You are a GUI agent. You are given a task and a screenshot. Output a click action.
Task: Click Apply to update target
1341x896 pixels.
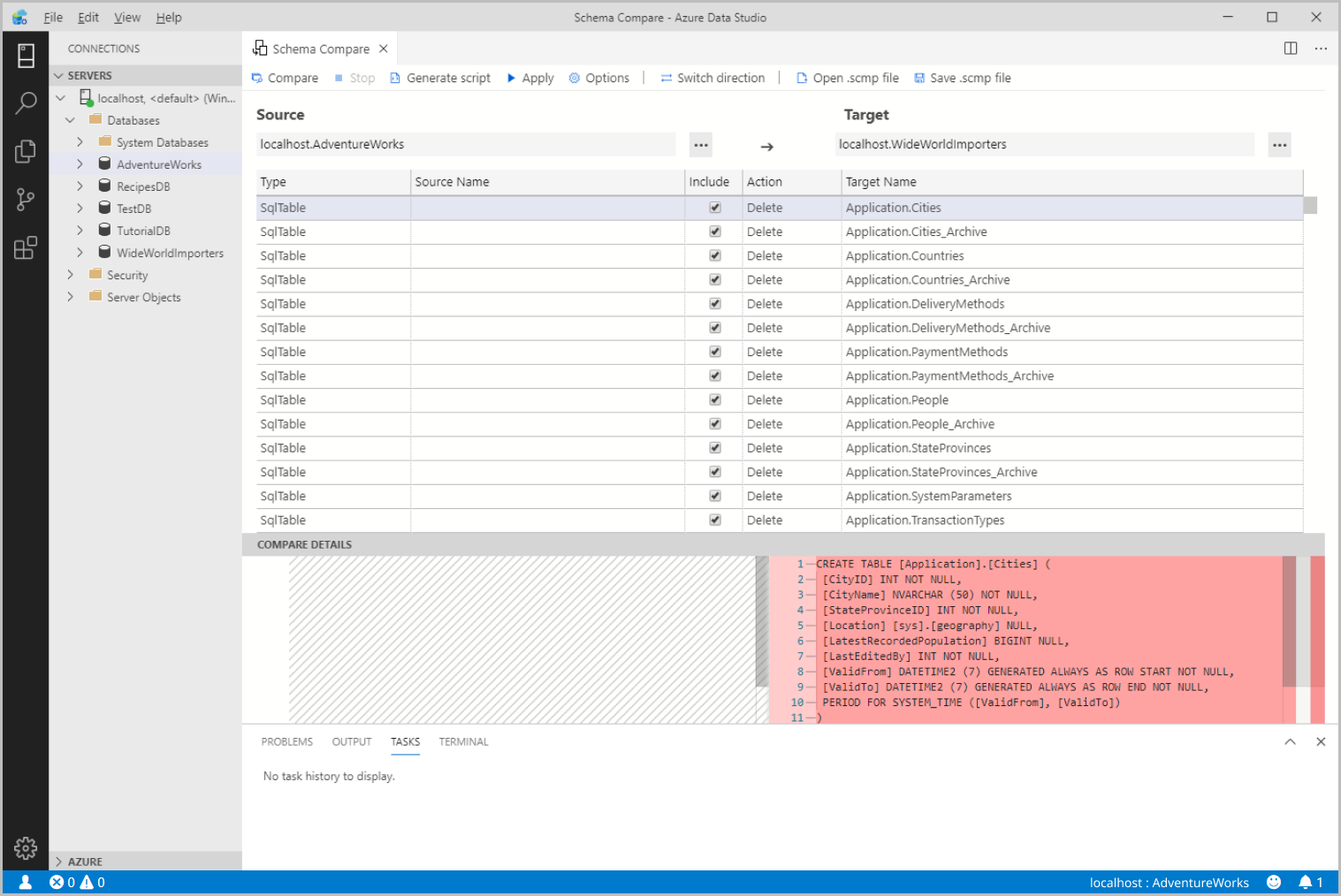pos(530,78)
